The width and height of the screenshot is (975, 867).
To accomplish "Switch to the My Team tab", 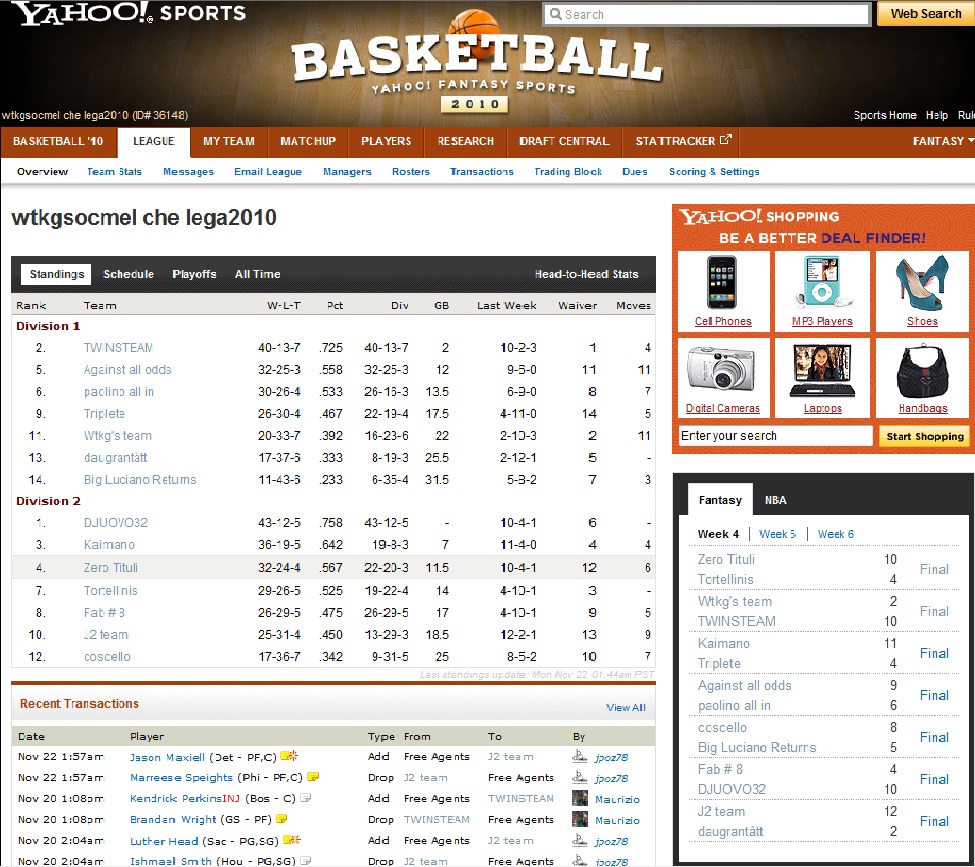I will coord(229,141).
